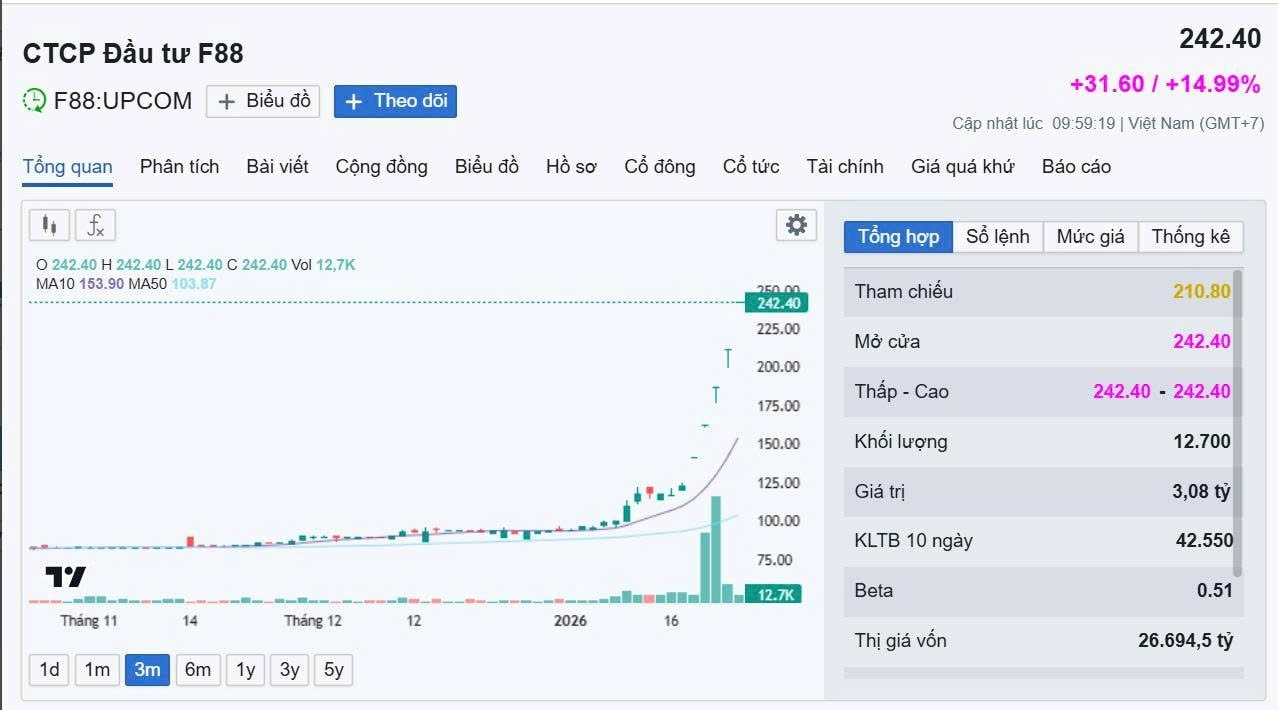1278x710 pixels.
Task: Set chart range to 5y
Action: pos(334,670)
